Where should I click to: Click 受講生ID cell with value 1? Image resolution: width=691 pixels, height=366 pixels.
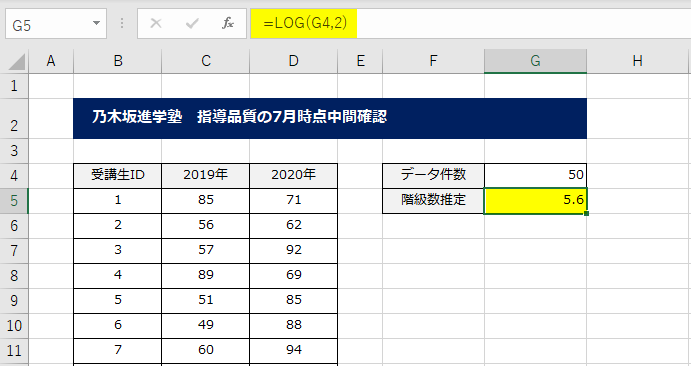point(118,201)
